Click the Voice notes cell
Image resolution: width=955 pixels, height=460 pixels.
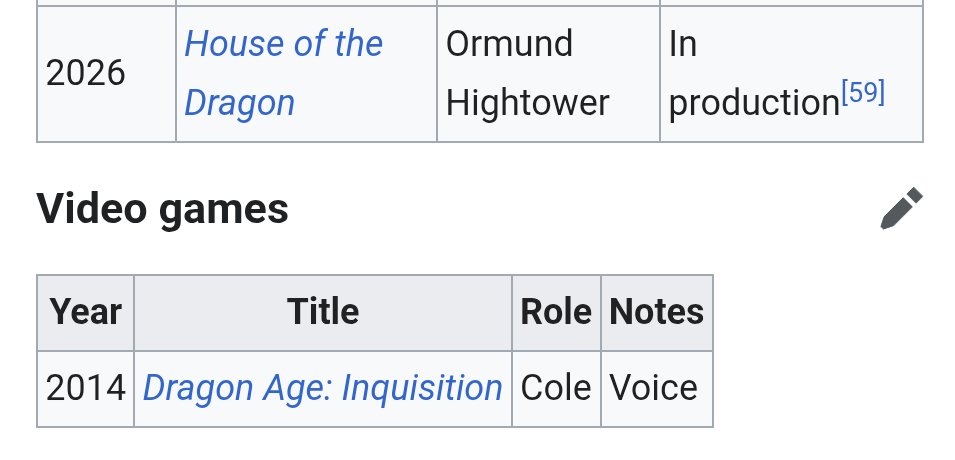click(657, 389)
